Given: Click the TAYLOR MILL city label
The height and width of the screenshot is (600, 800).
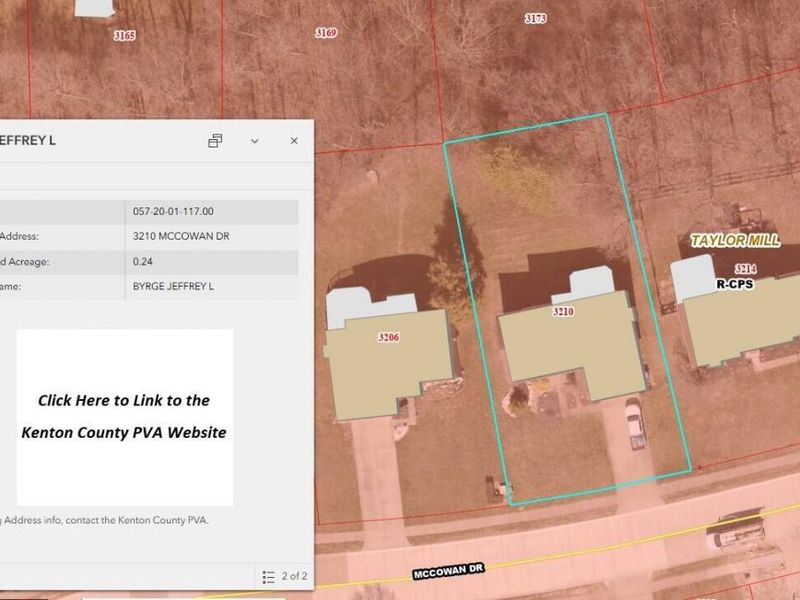Looking at the screenshot, I should point(735,241).
